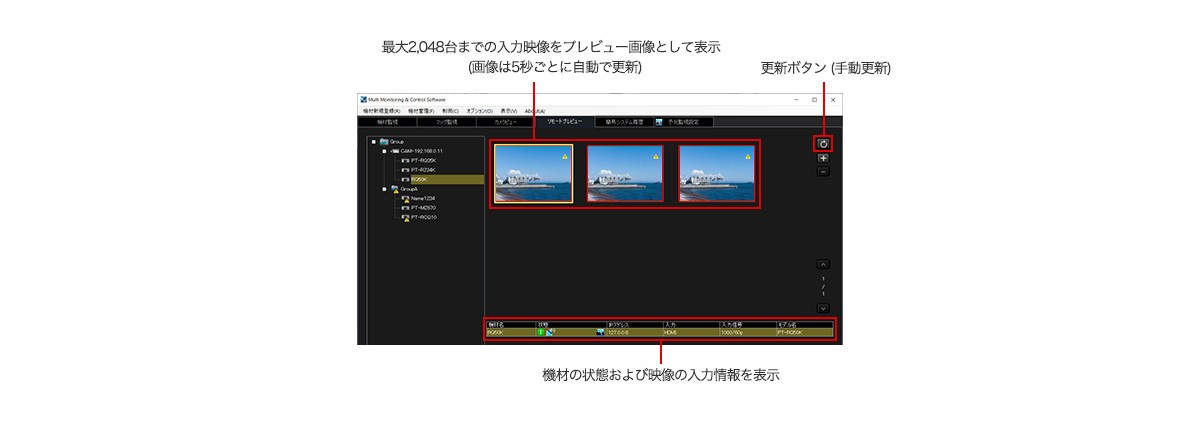Screen dimensions: 1200x426
Task: Click warning projector icon beside Name1234
Action: (406, 199)
